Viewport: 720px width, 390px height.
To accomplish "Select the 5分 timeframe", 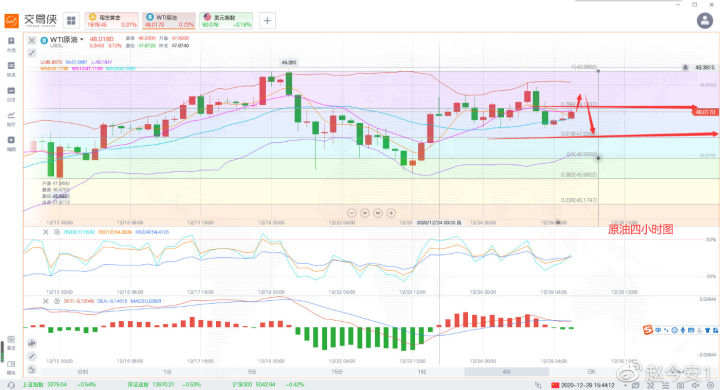I will pos(252,372).
